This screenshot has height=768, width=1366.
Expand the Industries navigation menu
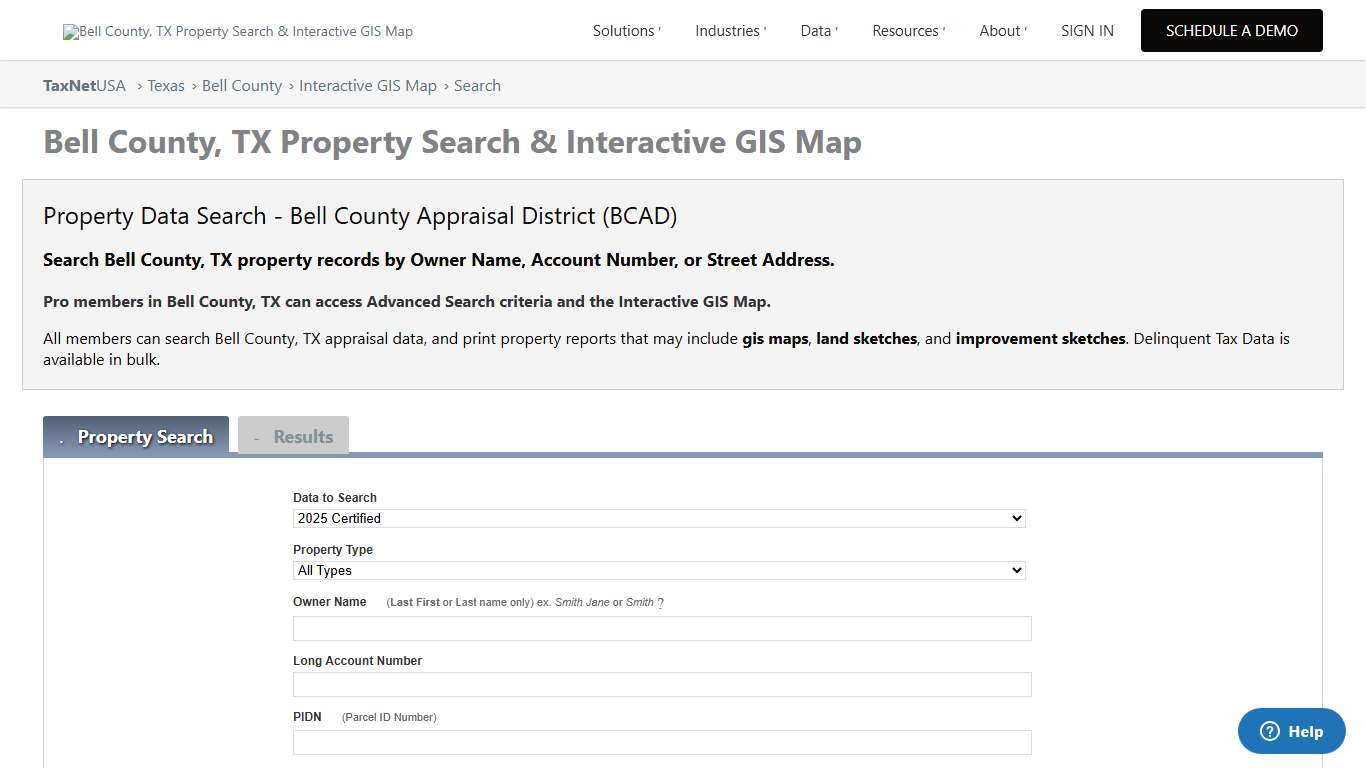729,30
